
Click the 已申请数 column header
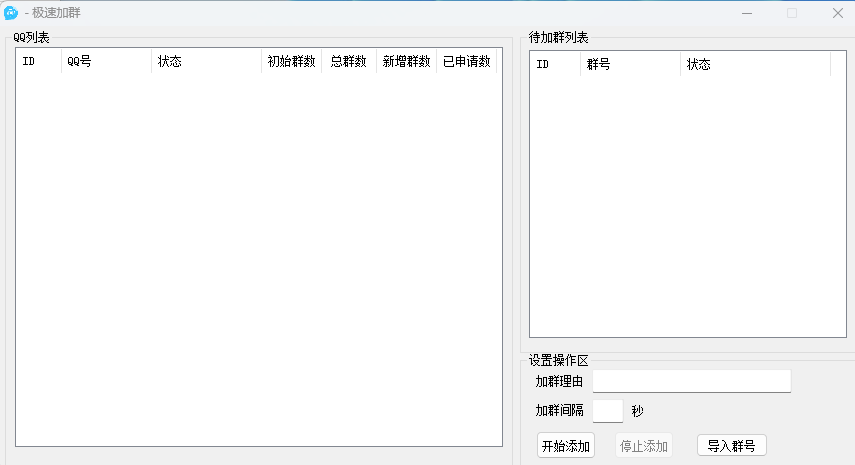pyautogui.click(x=467, y=62)
